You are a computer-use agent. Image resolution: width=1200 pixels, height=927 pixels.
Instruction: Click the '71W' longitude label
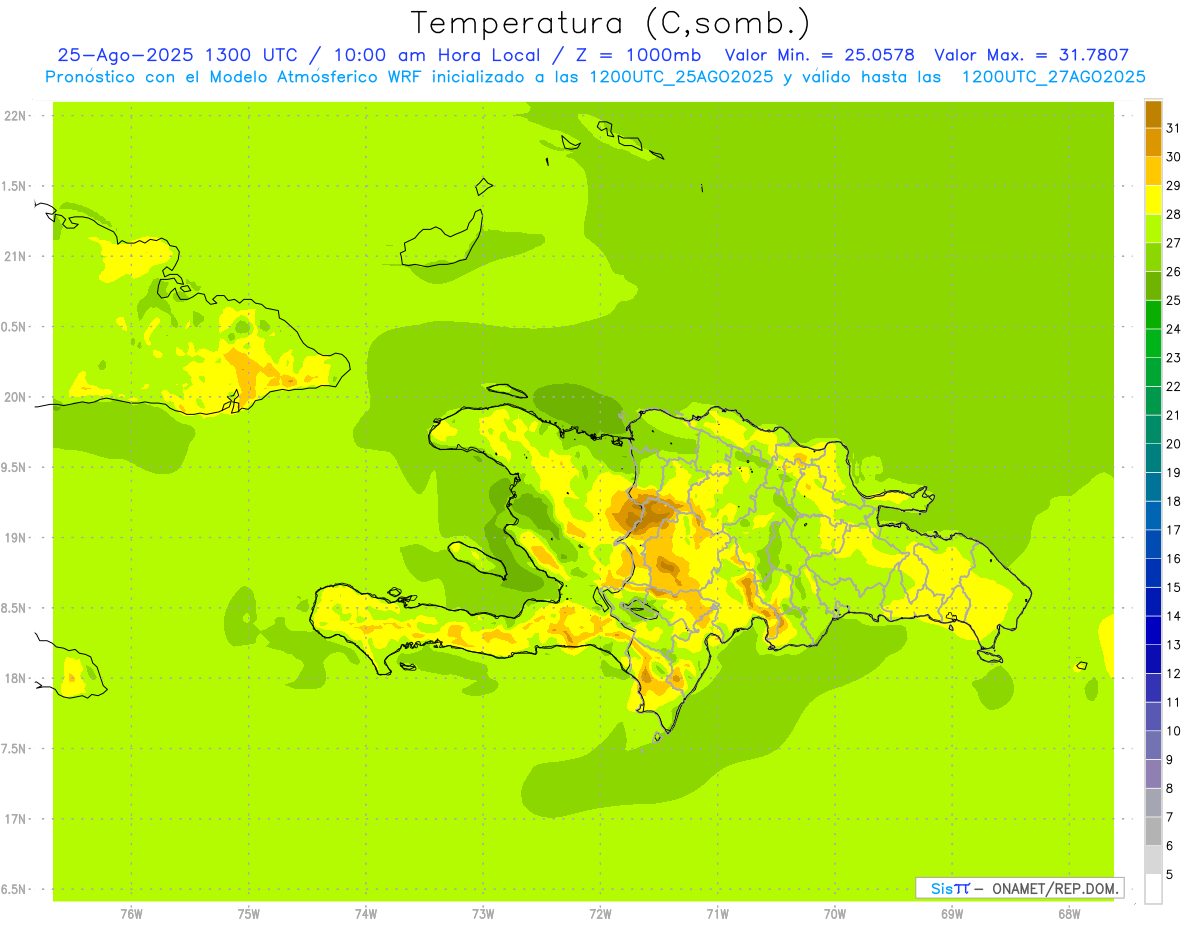tap(717, 914)
